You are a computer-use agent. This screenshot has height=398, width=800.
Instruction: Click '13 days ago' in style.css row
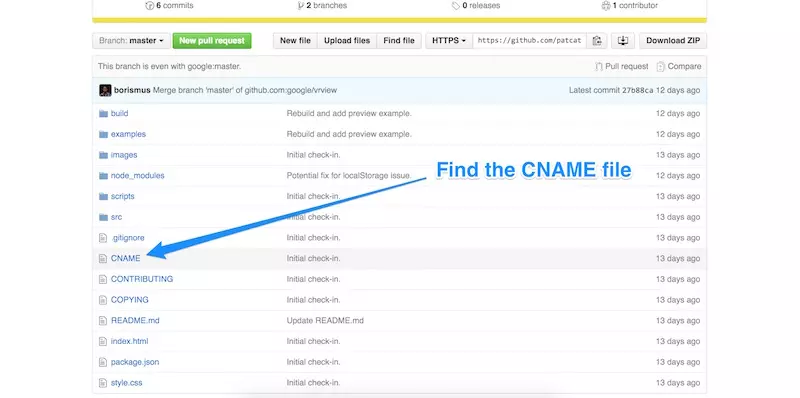pyautogui.click(x=678, y=383)
